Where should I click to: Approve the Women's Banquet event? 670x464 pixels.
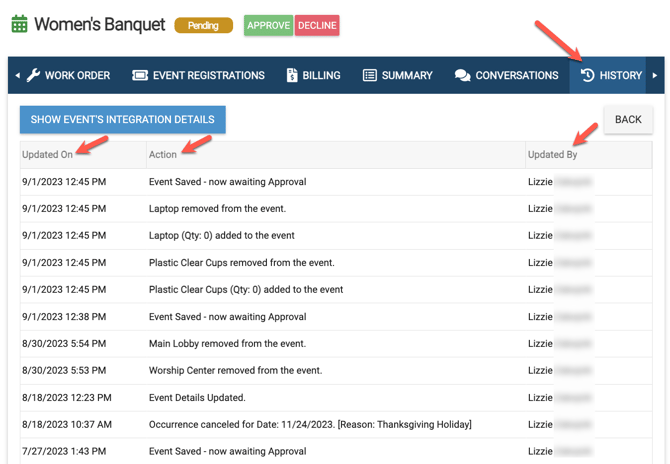[x=268, y=25]
